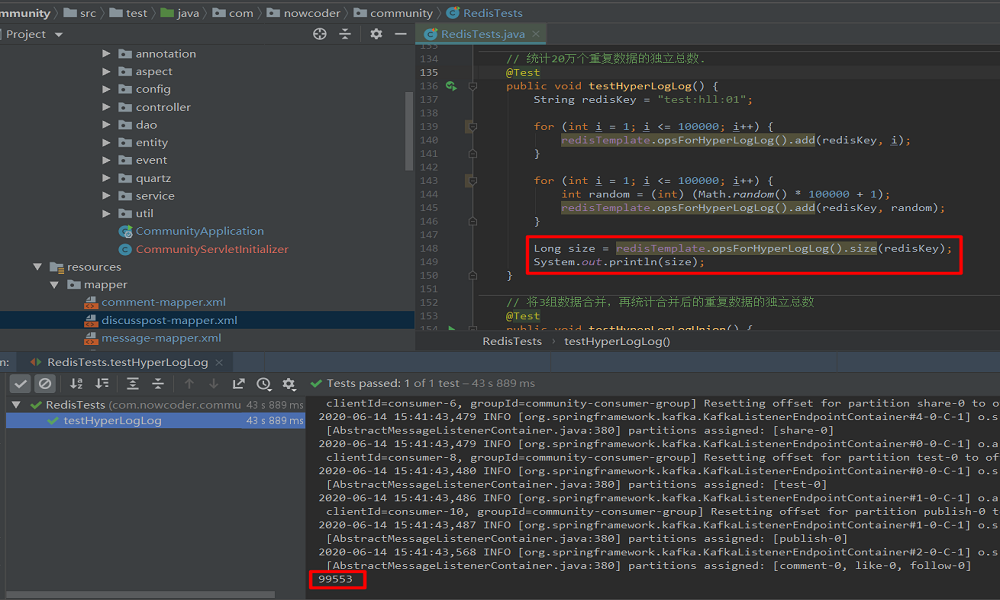Close the RedisTests.java editor tab
Image resolution: width=1000 pixels, height=600 pixels.
(x=536, y=34)
